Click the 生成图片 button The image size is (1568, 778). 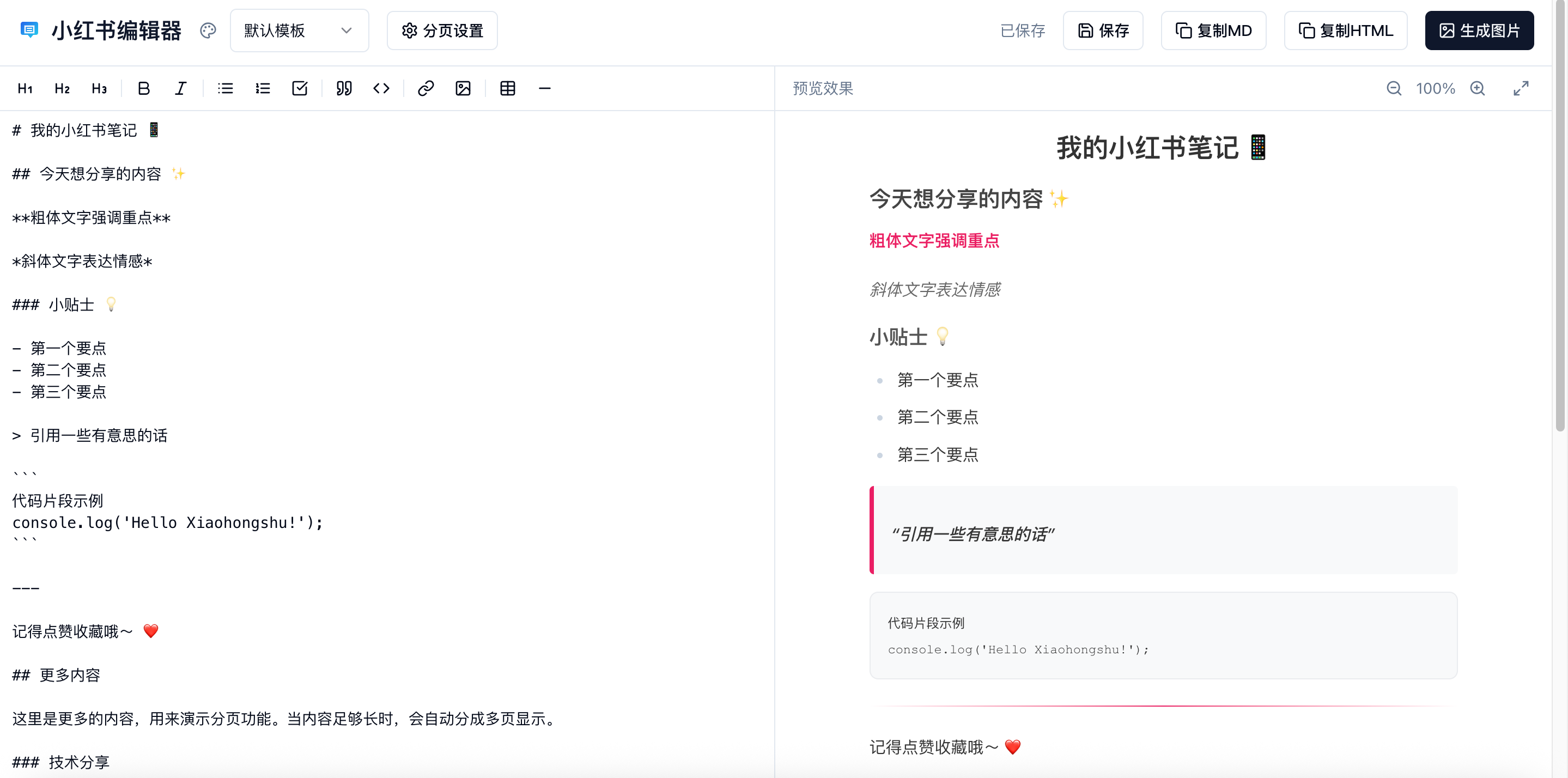[1479, 31]
